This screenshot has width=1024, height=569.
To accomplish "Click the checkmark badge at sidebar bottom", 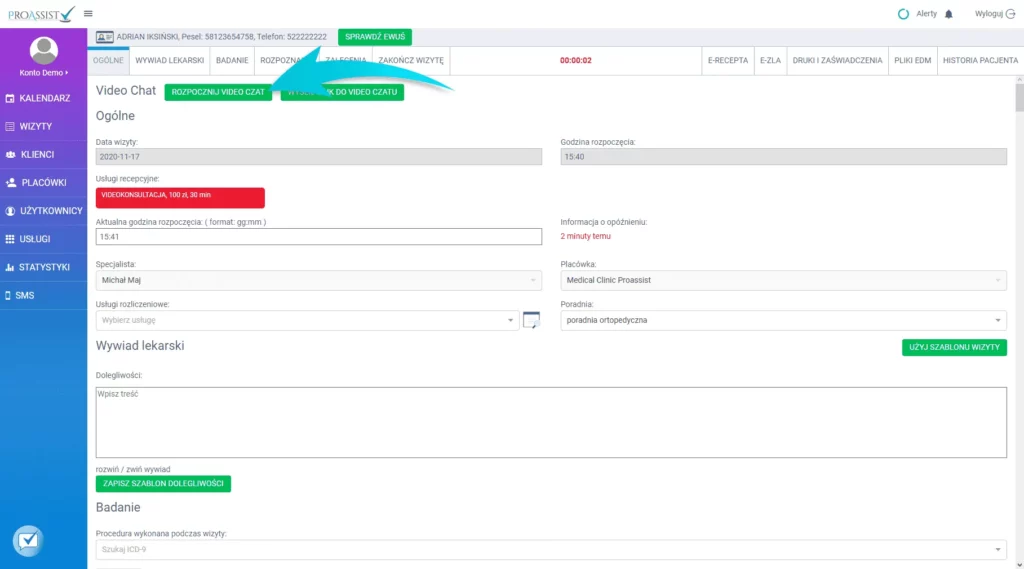I will point(28,540).
